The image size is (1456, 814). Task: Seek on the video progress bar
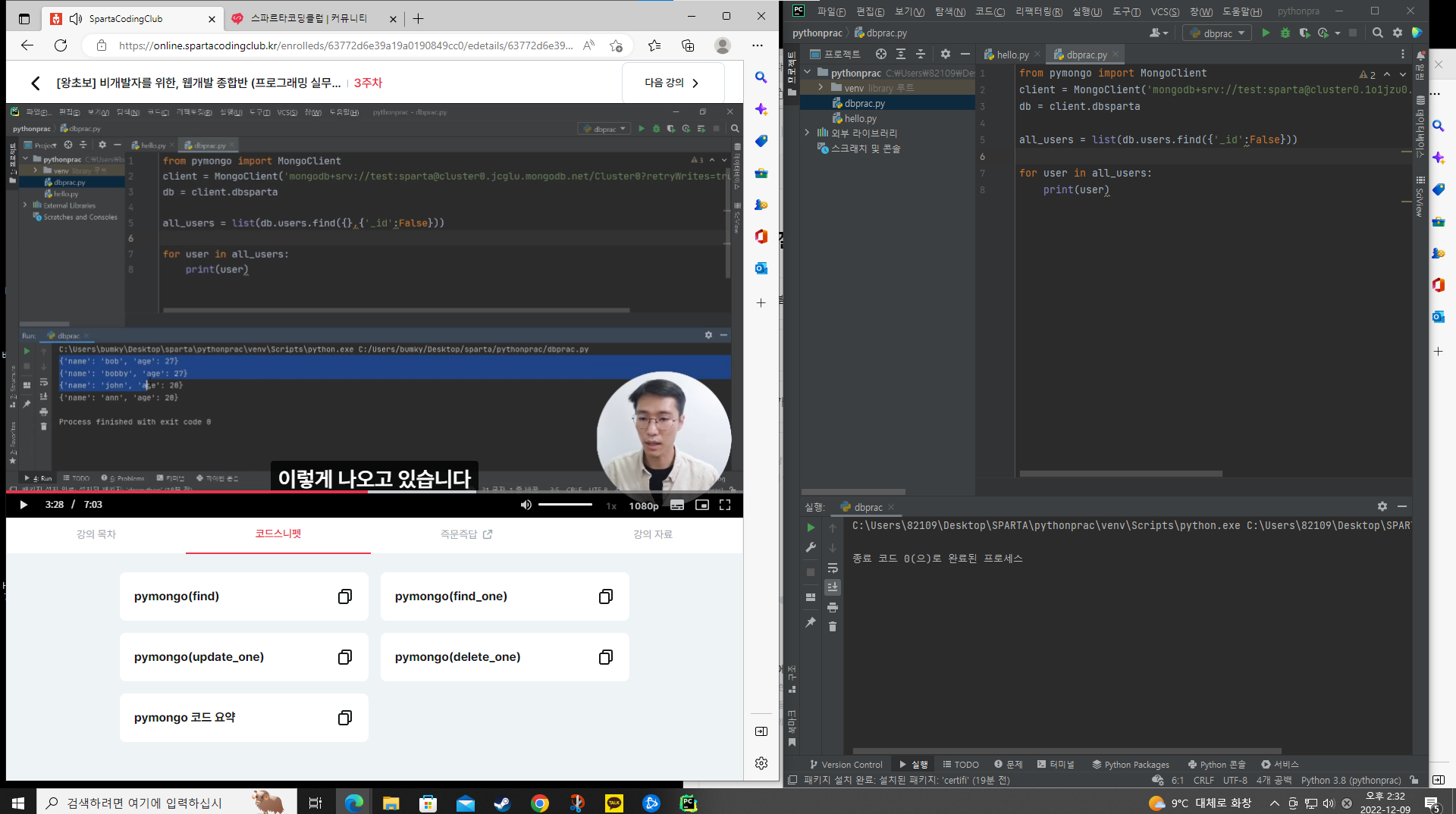(x=375, y=492)
